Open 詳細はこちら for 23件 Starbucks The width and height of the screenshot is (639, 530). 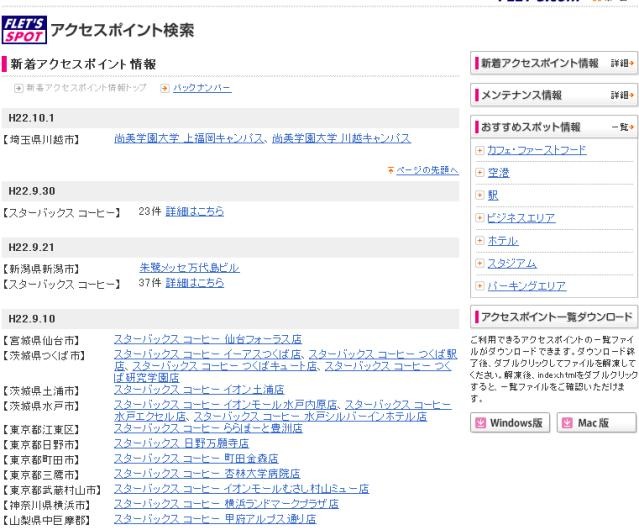[x=194, y=211]
